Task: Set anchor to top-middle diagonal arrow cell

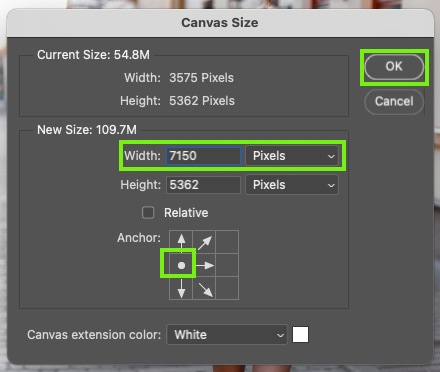Action: click(204, 242)
